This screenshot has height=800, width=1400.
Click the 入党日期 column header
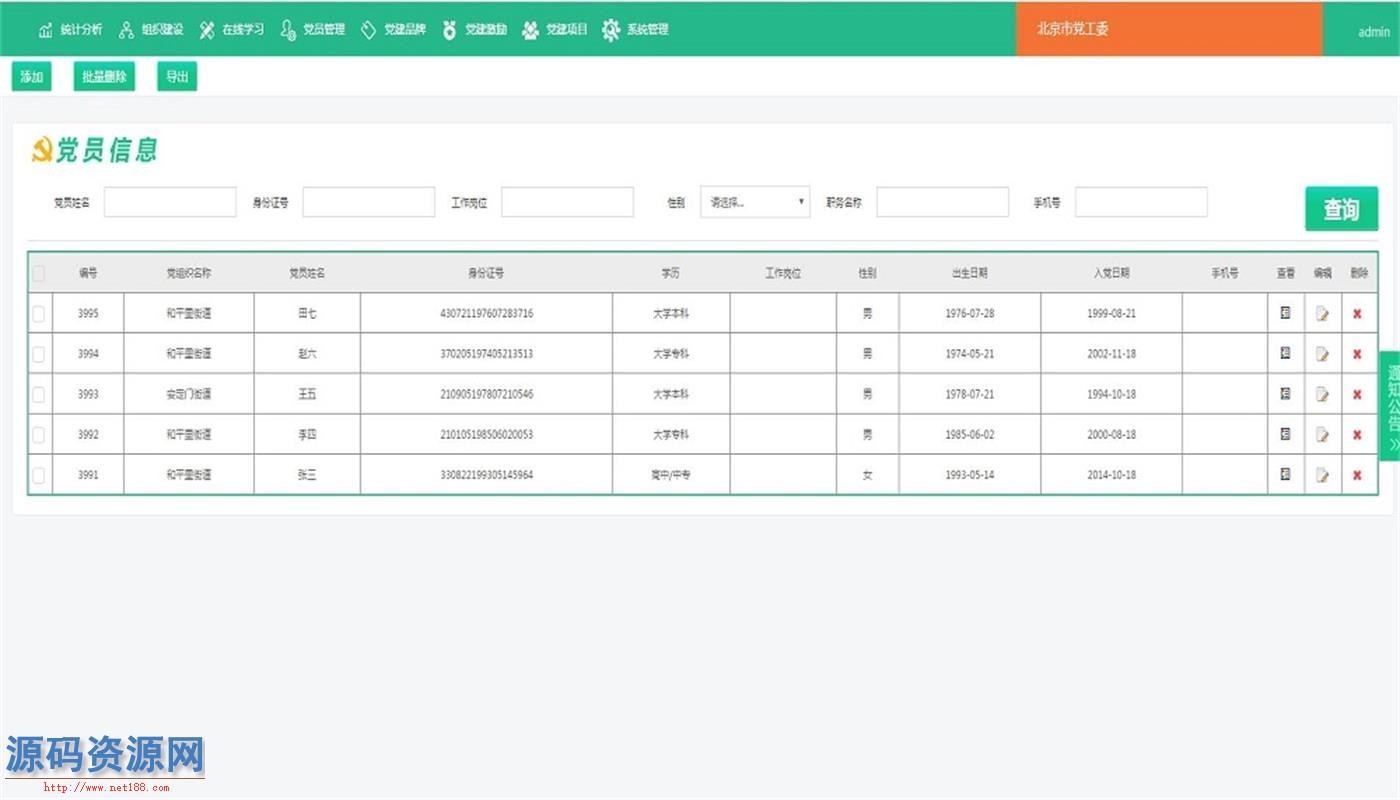1111,273
